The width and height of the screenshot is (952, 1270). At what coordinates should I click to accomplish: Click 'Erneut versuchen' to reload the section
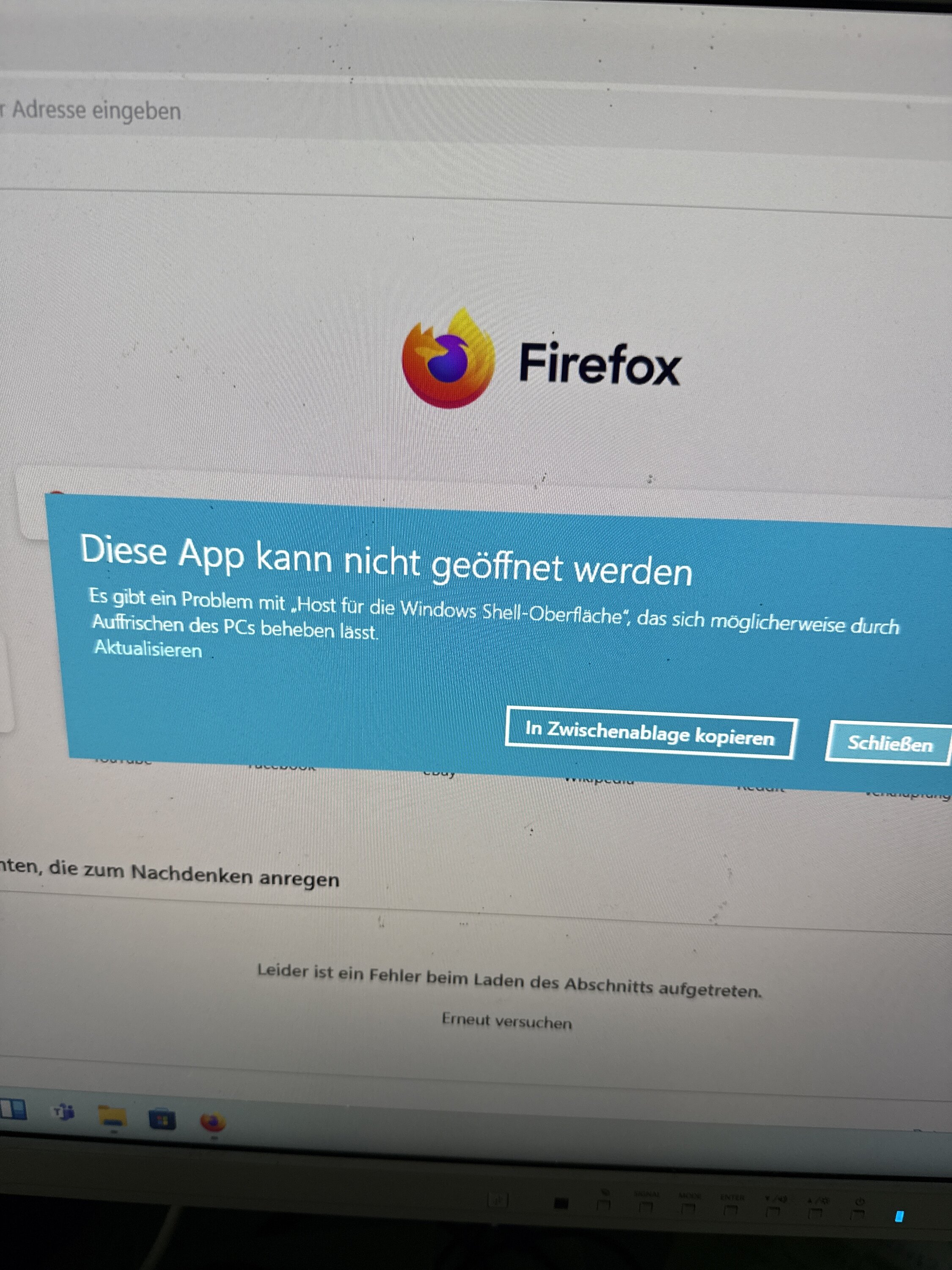click(x=507, y=1022)
